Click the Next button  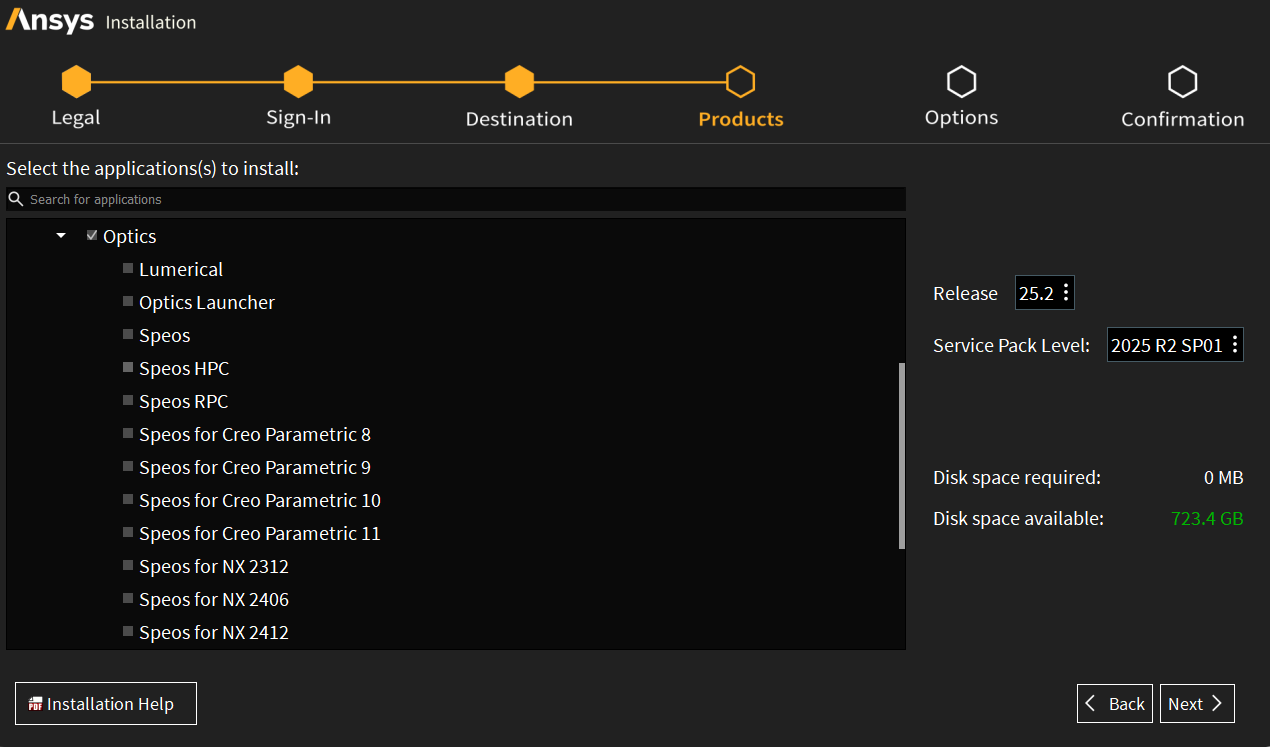coord(1196,703)
